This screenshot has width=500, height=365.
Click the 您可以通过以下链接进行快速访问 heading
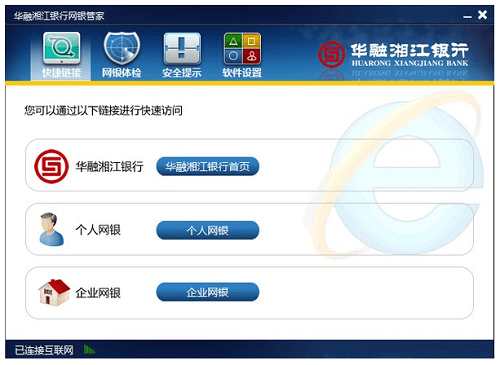tap(103, 110)
